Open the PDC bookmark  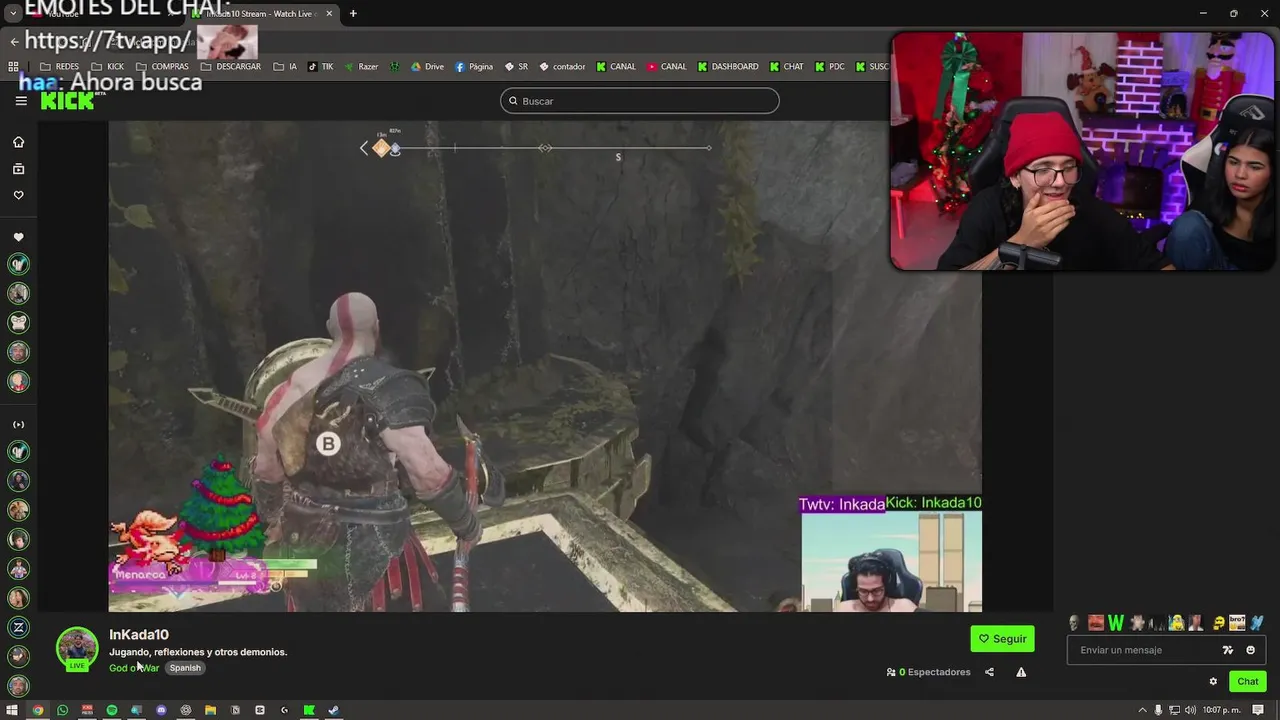pyautogui.click(x=830, y=67)
